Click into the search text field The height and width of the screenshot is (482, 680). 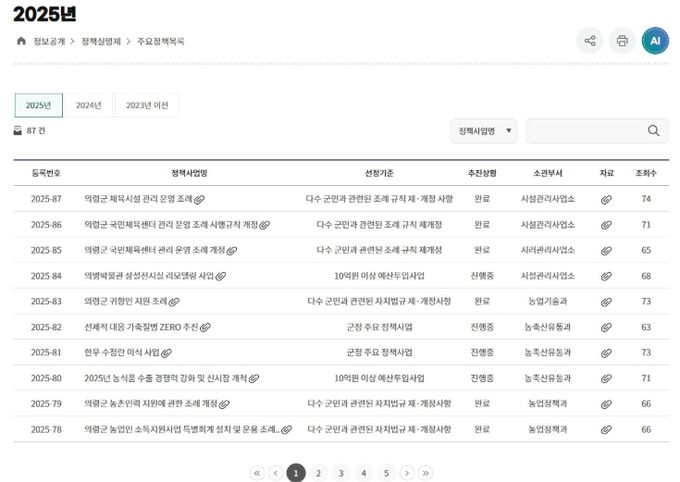[x=585, y=131]
